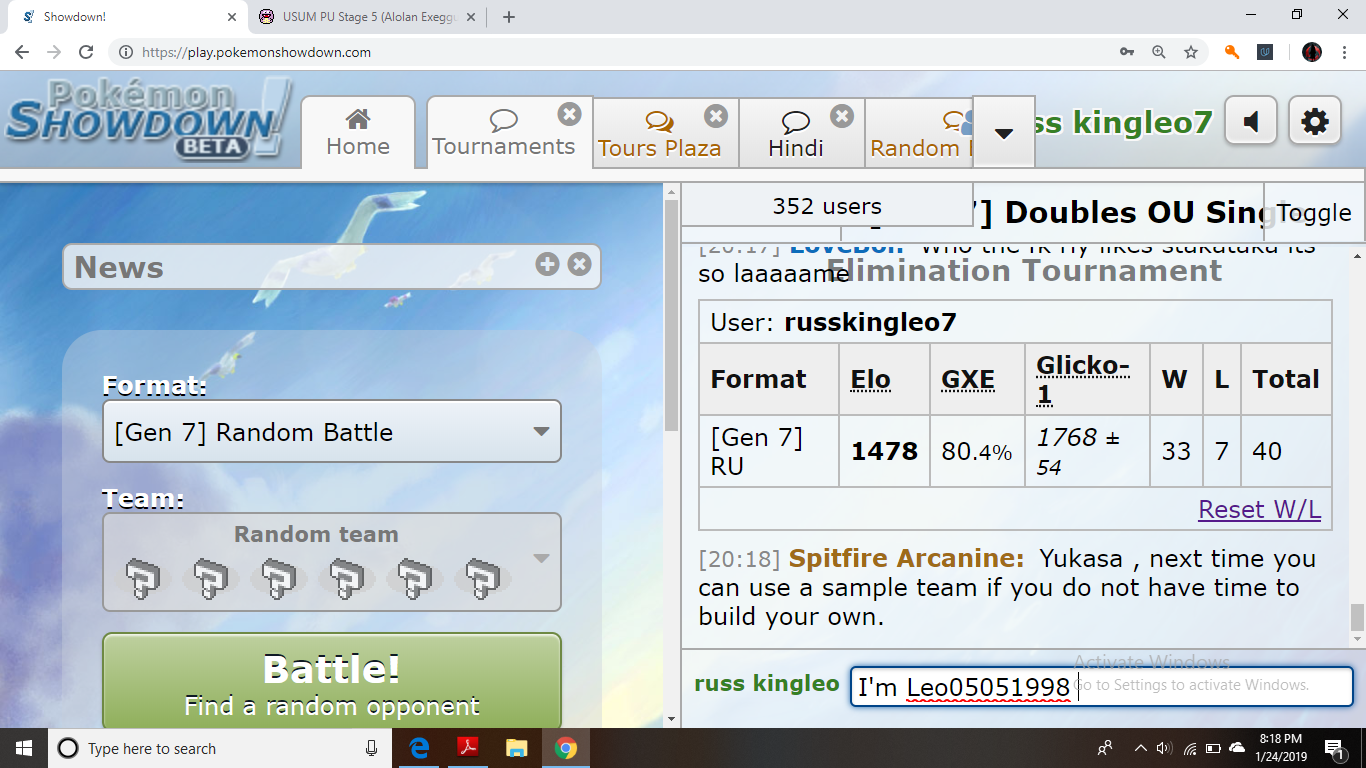Close the Tournaments room tab

pyautogui.click(x=569, y=114)
